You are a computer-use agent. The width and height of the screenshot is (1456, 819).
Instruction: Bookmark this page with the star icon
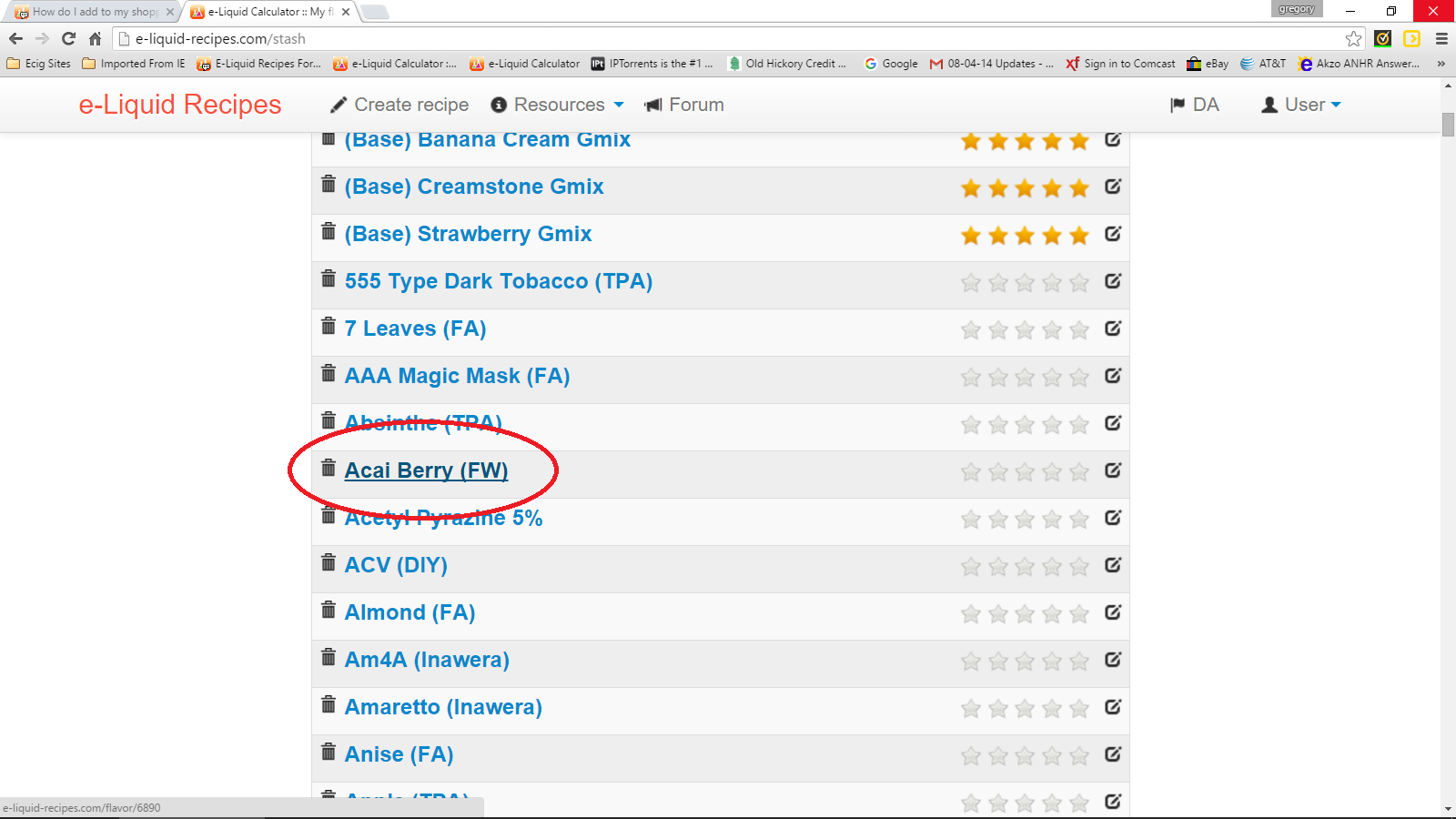(x=1353, y=38)
